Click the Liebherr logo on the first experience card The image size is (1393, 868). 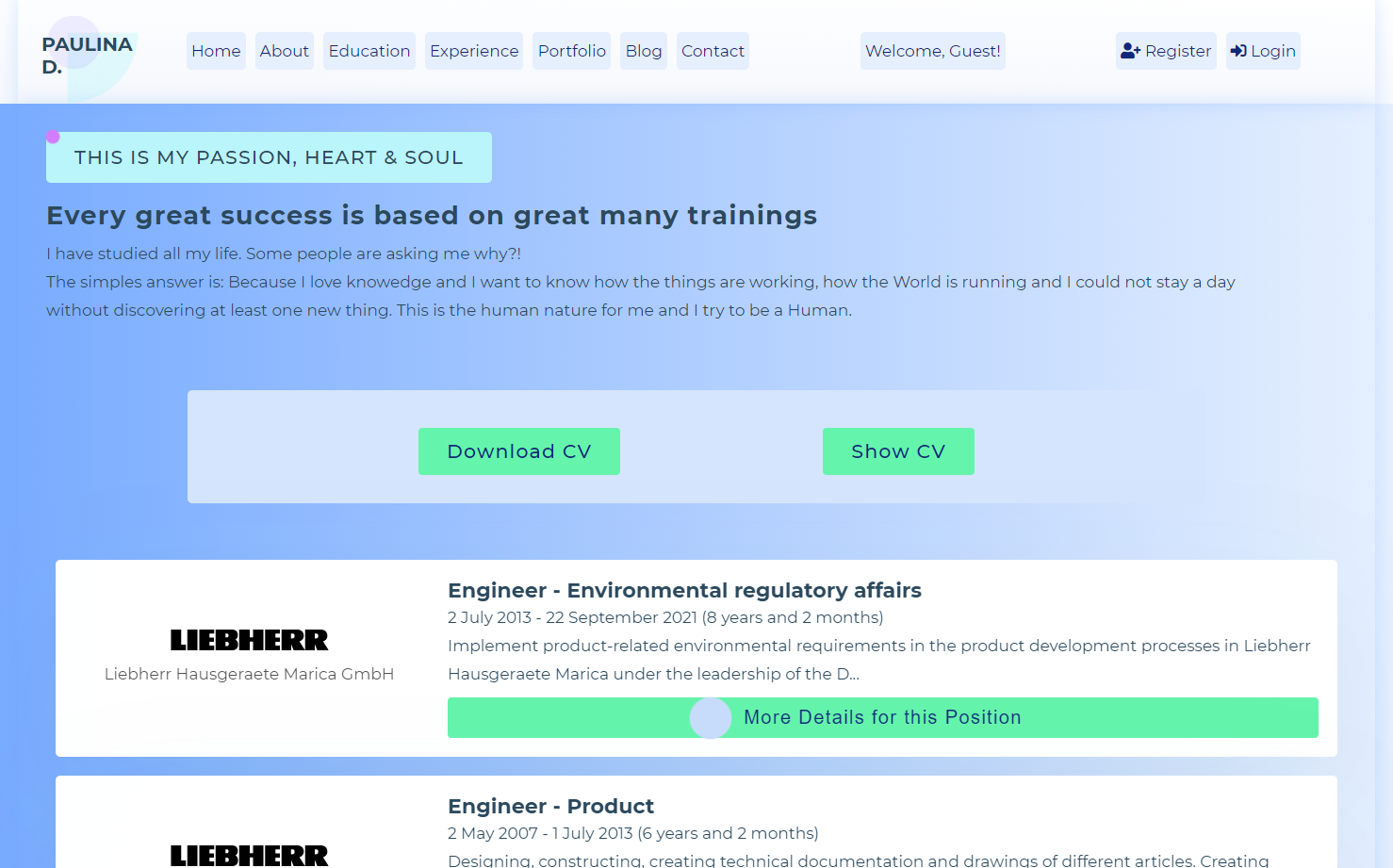[249, 640]
